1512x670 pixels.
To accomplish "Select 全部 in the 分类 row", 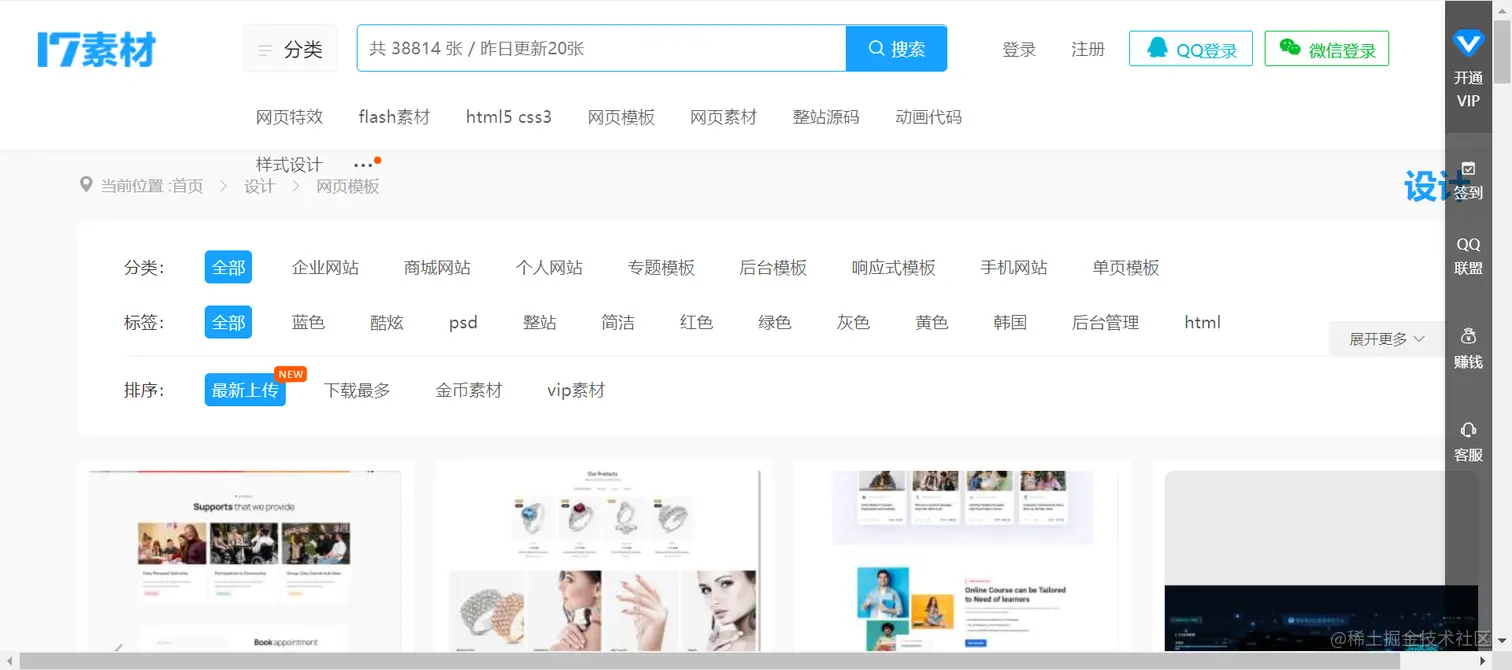I will pyautogui.click(x=228, y=267).
